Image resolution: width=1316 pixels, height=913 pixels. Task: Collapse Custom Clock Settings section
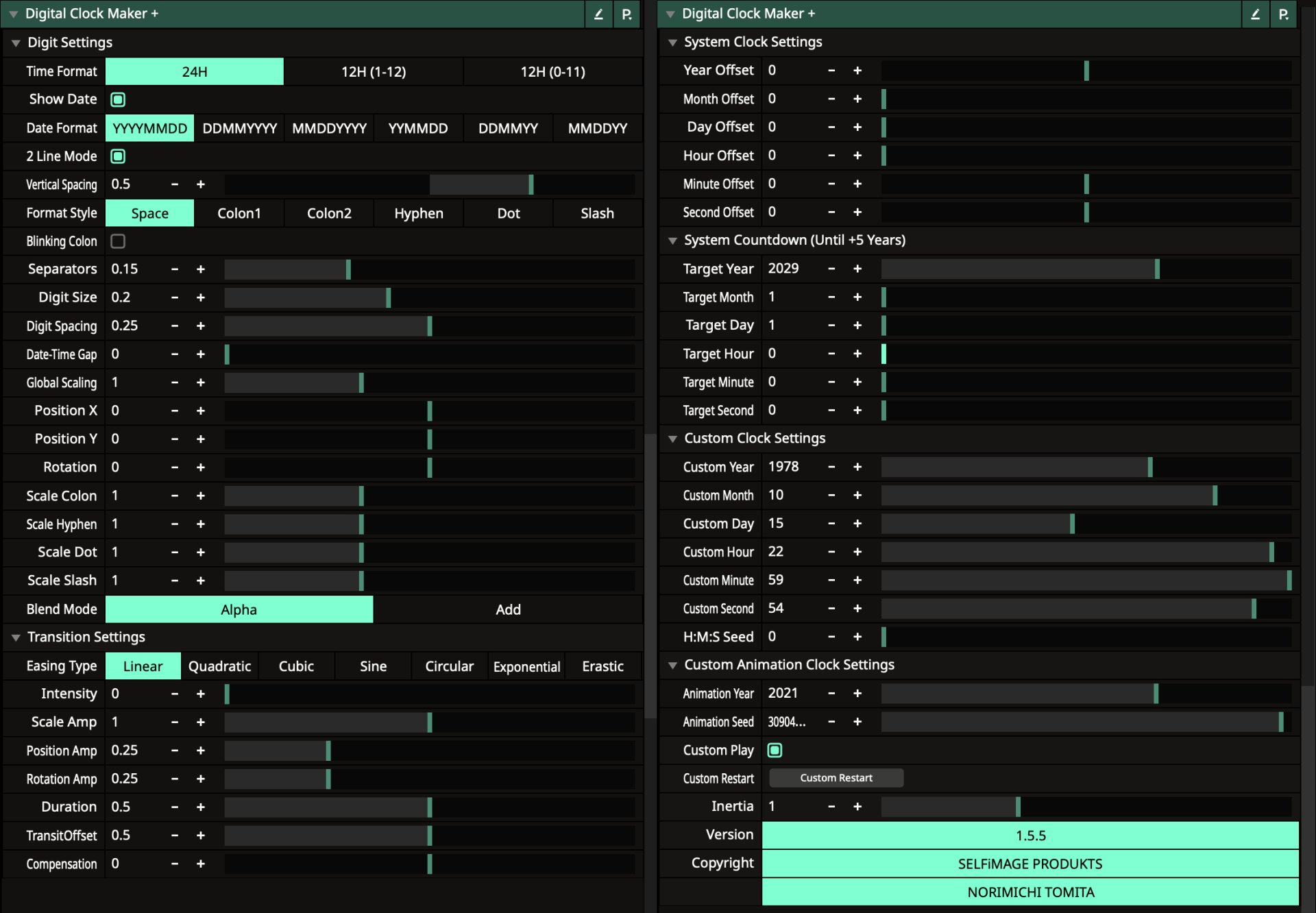pos(672,439)
